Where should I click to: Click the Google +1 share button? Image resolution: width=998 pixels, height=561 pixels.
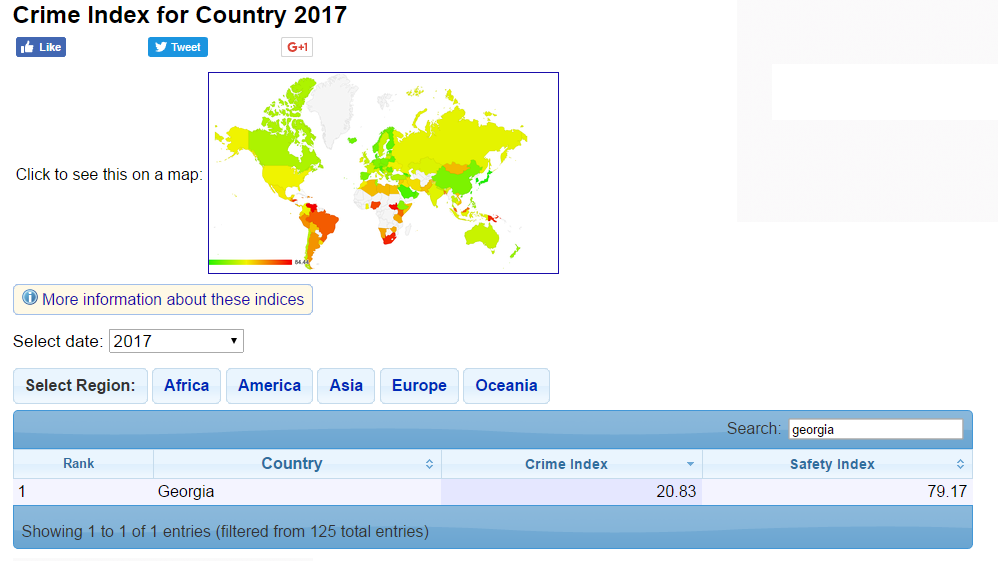point(297,47)
